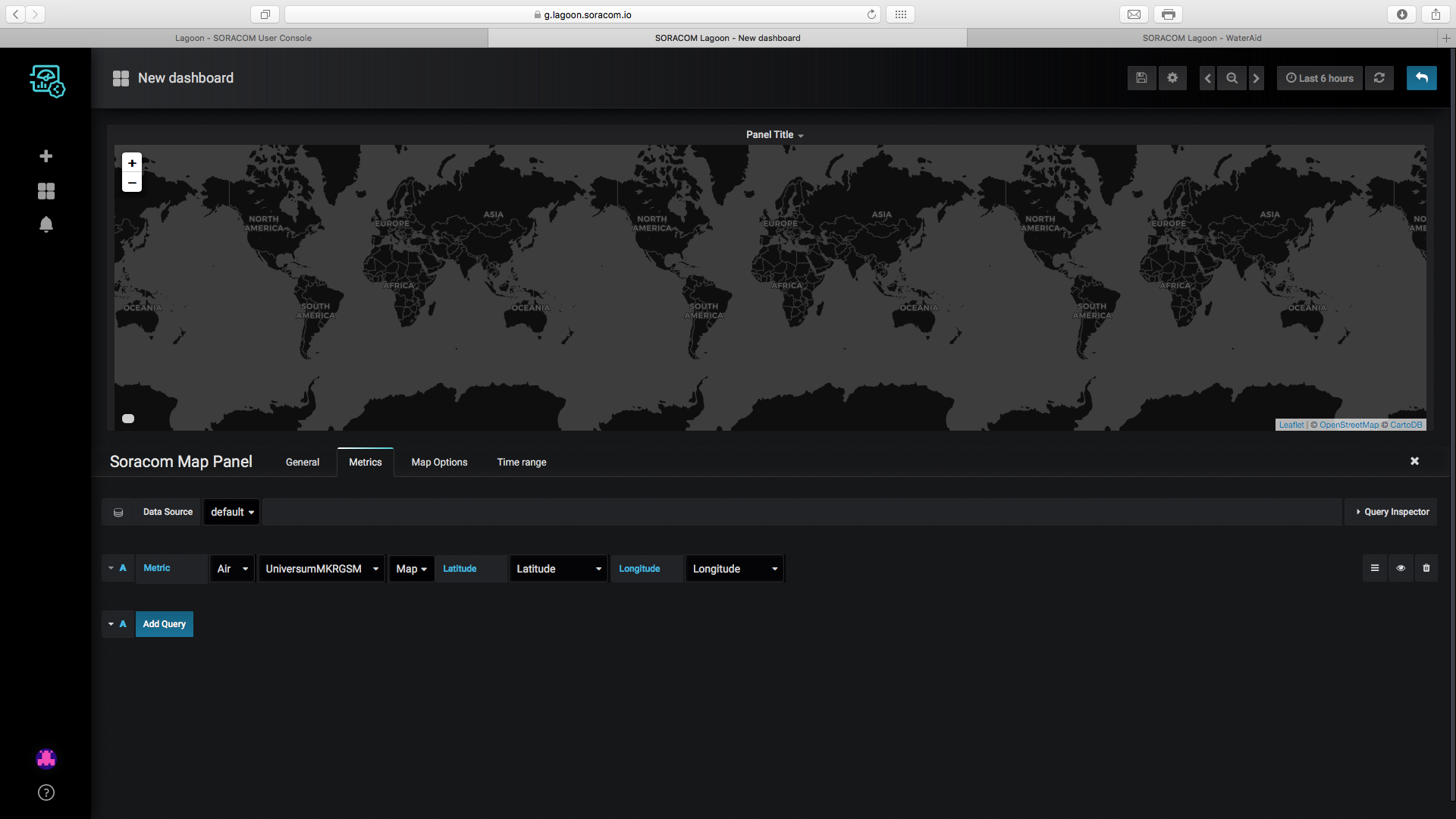1456x819 pixels.
Task: Click the create plus icon in sidebar
Action: pyautogui.click(x=46, y=156)
